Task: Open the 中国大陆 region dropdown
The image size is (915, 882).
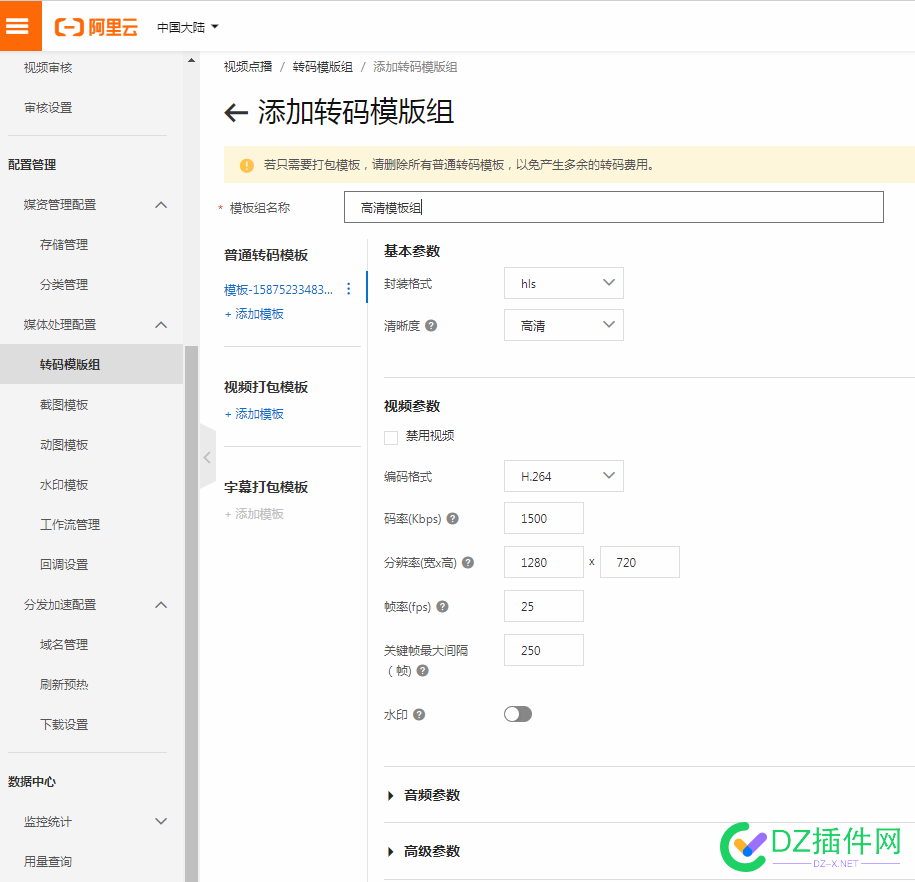Action: [x=187, y=27]
